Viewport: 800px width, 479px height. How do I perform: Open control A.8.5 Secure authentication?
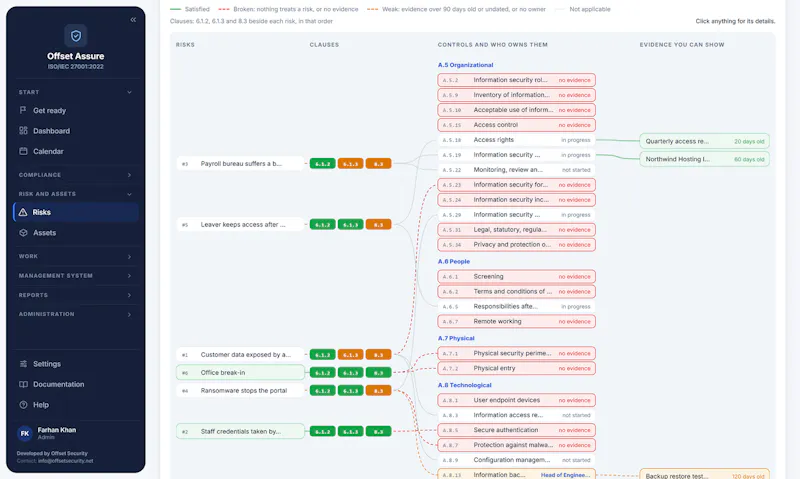click(x=516, y=430)
